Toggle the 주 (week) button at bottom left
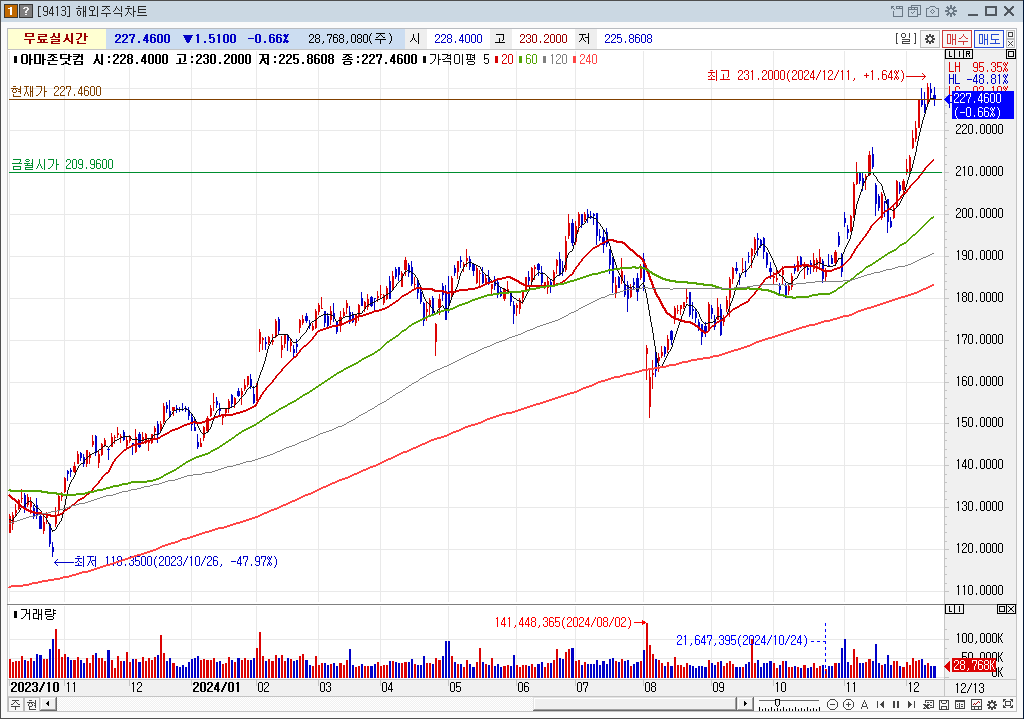The height and width of the screenshot is (719, 1024). point(15,705)
